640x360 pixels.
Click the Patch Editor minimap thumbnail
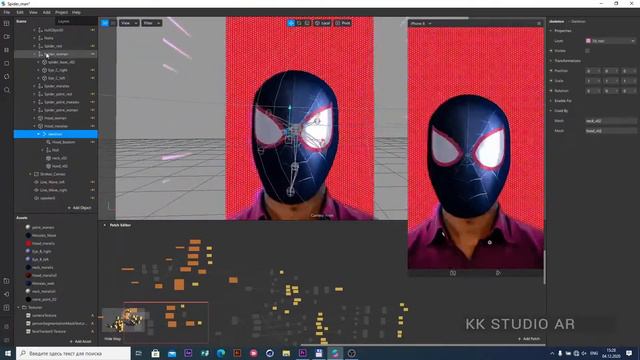coord(124,320)
